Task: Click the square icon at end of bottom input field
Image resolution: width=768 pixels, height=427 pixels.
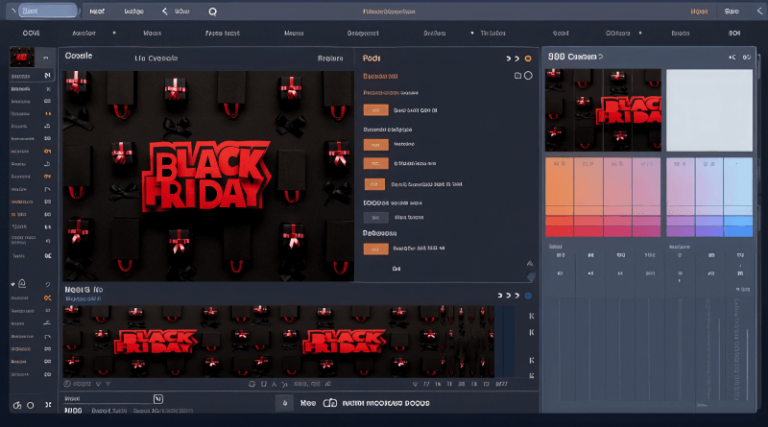Action: [x=158, y=399]
